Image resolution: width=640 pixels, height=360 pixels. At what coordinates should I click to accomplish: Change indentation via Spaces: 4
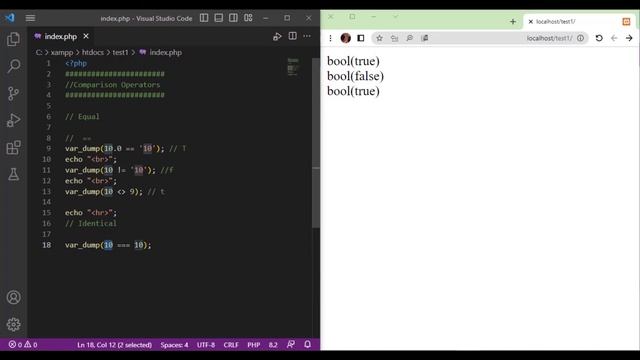pyautogui.click(x=174, y=345)
